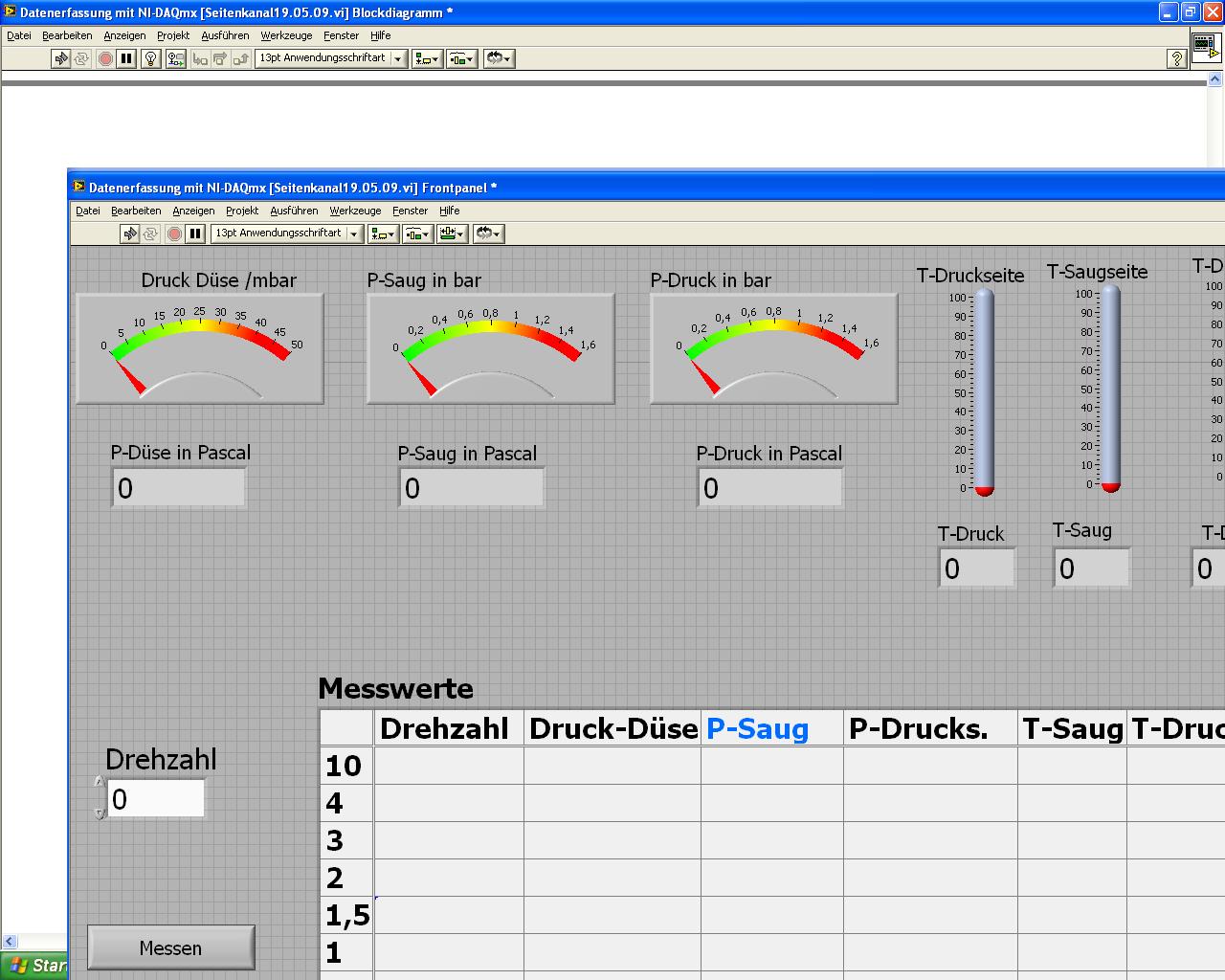
Task: Click P-Saug in bar gauge
Action: pos(491,348)
